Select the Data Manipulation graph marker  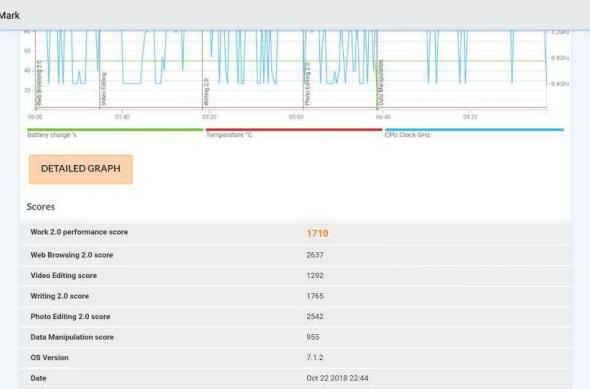[x=381, y=83]
